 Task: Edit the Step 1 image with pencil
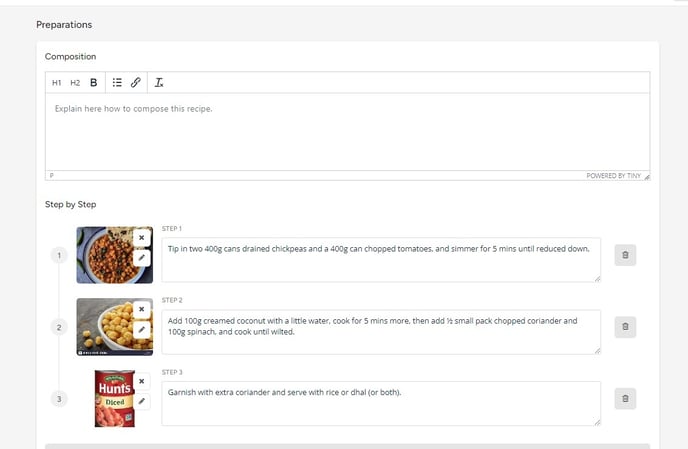(142, 258)
